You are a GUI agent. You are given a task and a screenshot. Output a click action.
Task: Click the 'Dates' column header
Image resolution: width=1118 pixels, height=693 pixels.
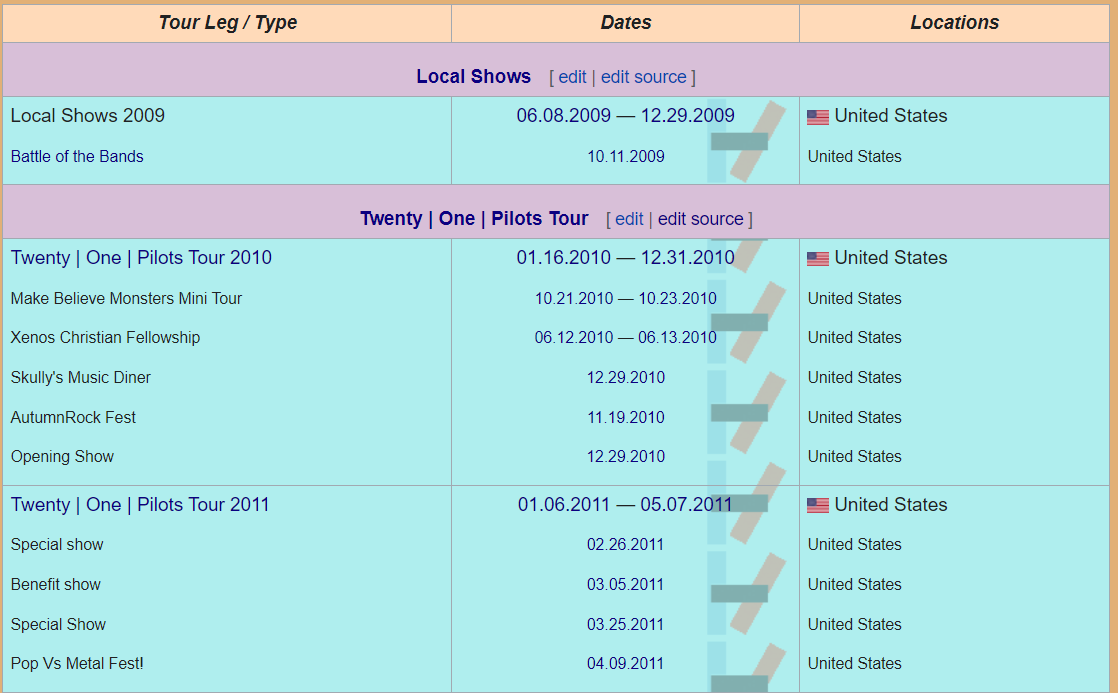point(625,22)
